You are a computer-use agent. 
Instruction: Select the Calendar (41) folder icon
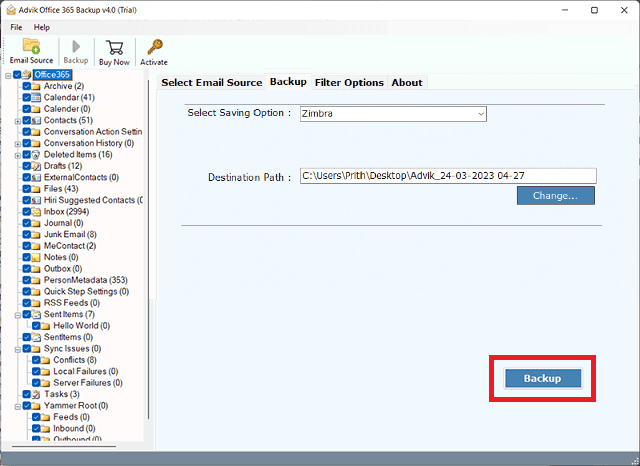click(x=36, y=98)
